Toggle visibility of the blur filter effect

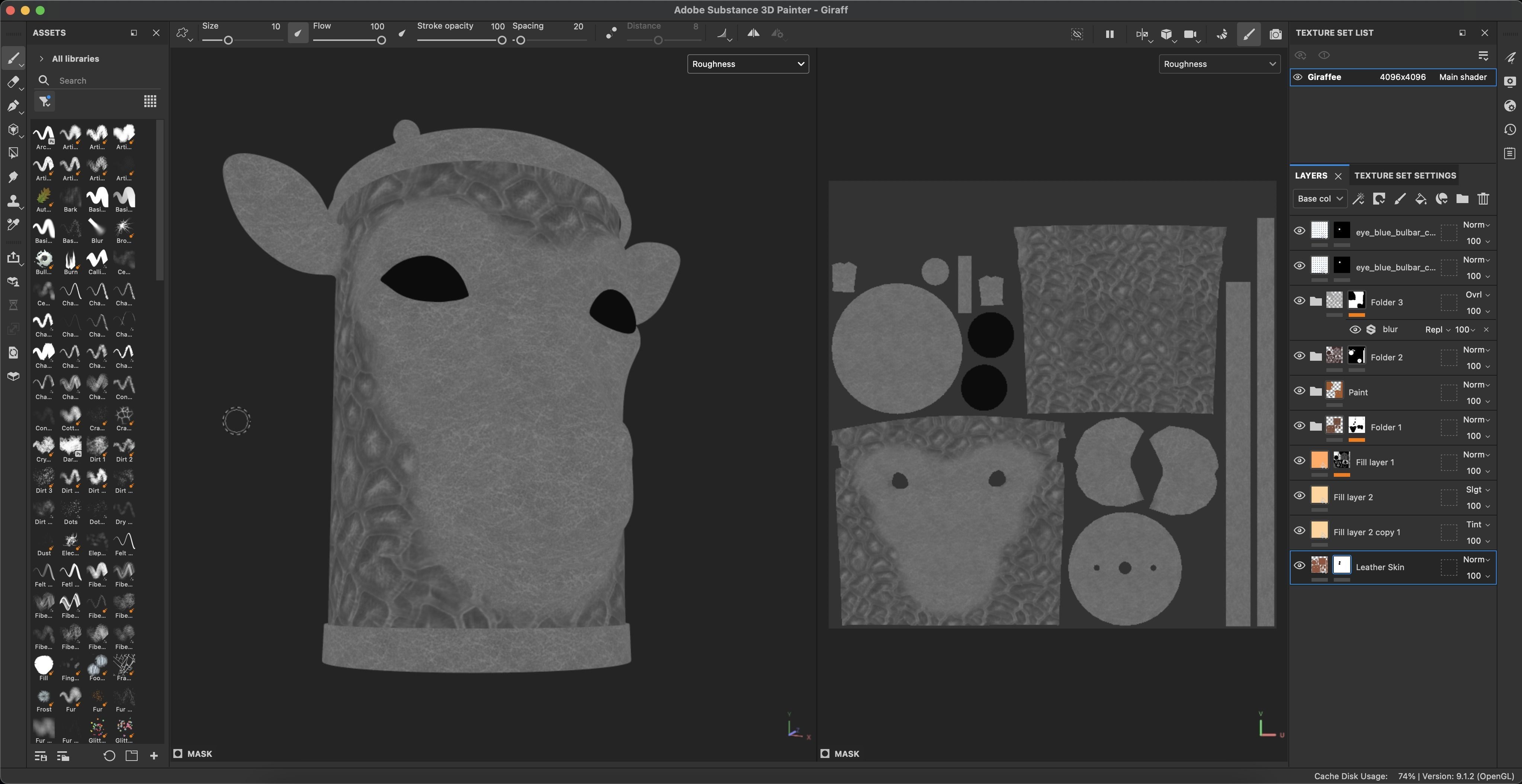pos(1355,330)
